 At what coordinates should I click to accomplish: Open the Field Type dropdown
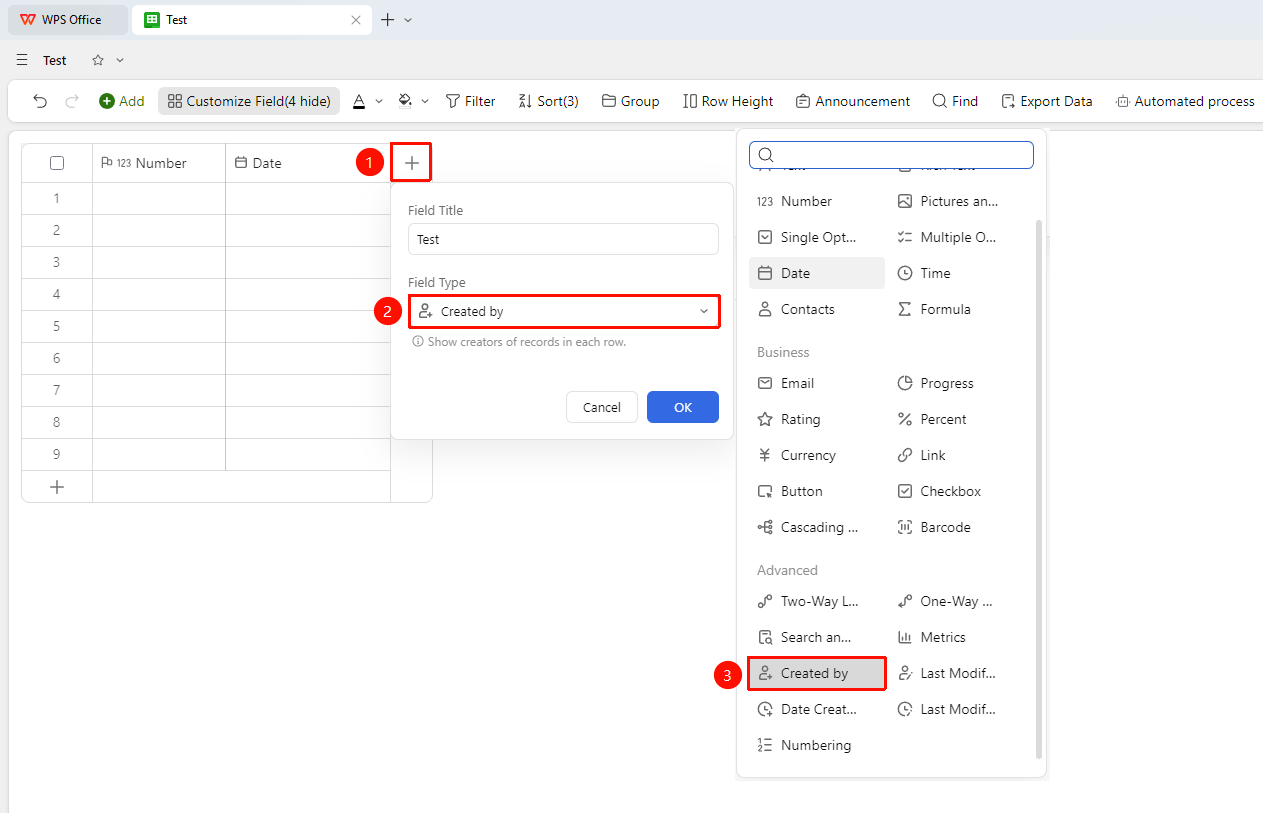pyautogui.click(x=564, y=311)
